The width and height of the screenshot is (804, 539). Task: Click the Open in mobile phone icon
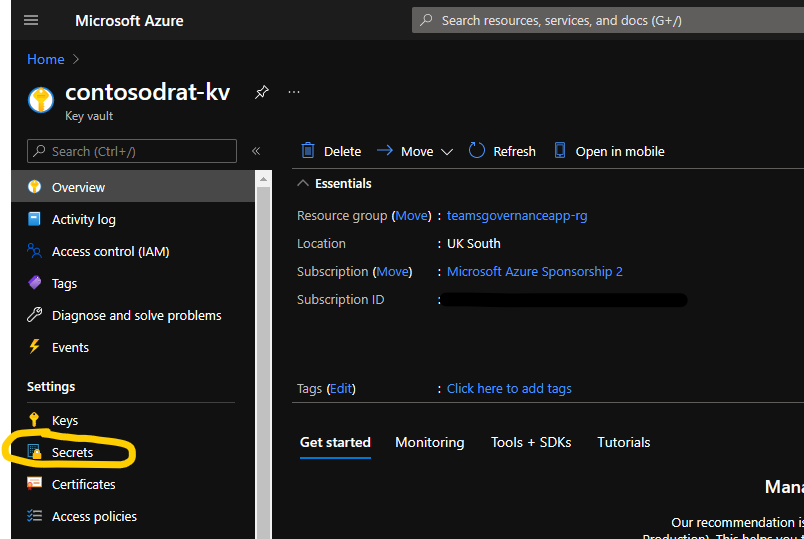[559, 150]
